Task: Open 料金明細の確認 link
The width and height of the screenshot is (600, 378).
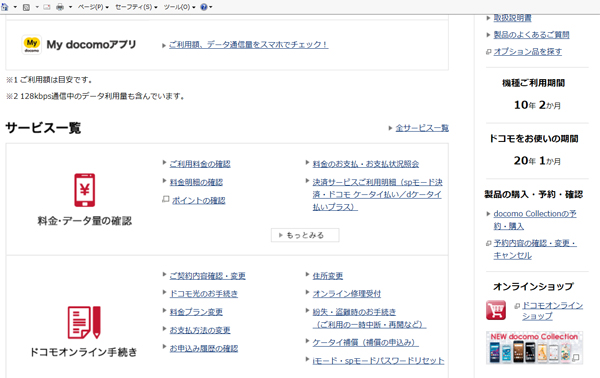Action: click(196, 182)
